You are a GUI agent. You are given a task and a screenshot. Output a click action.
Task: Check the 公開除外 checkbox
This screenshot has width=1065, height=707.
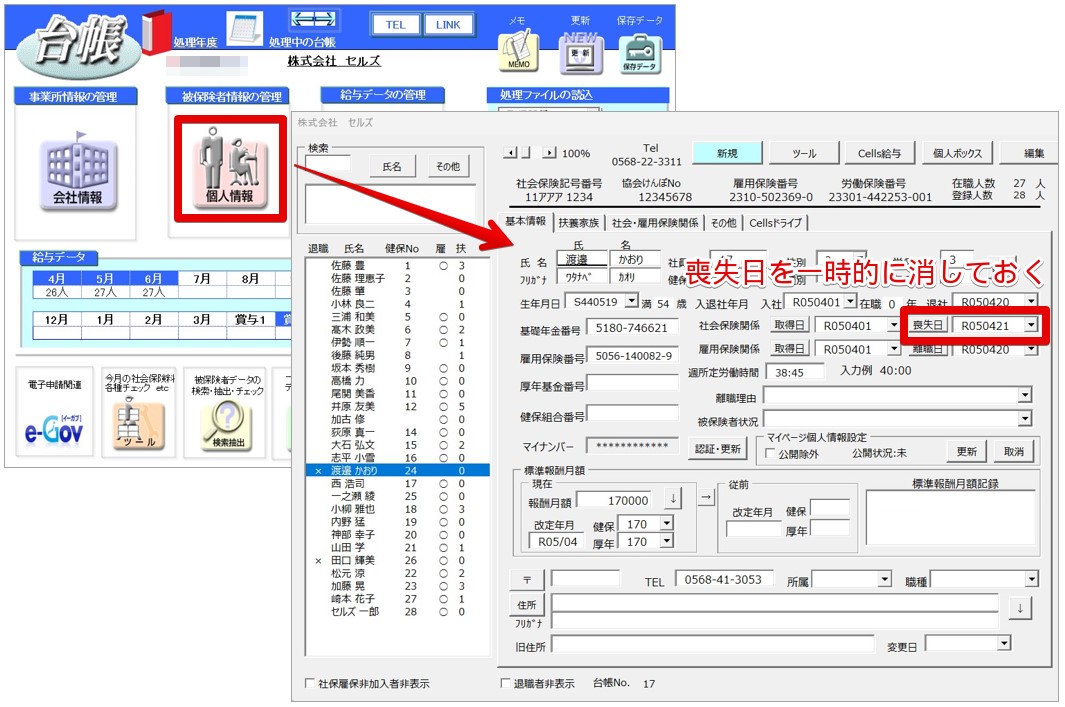tap(770, 454)
